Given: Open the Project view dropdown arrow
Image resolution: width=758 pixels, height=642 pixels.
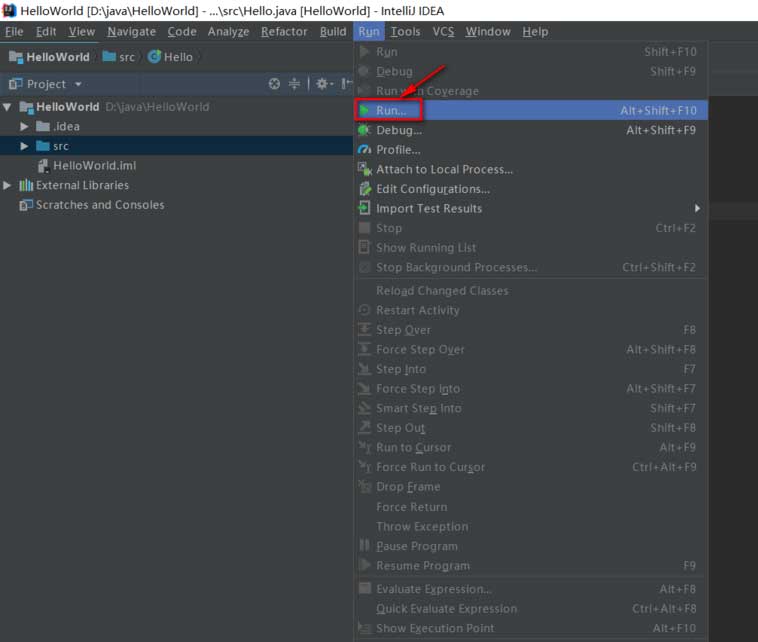Looking at the screenshot, I should pos(78,84).
